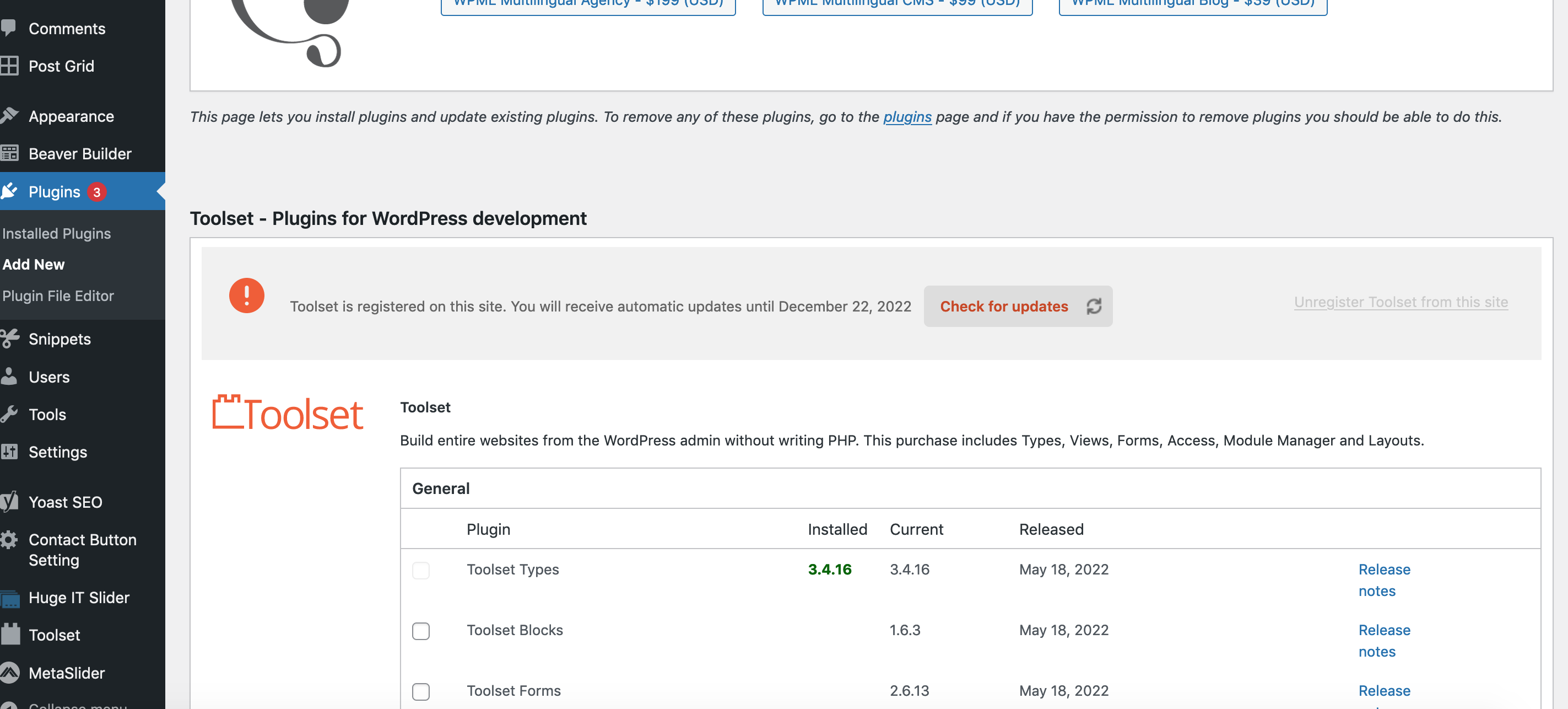The width and height of the screenshot is (1568, 709).
Task: Click the Appearance paintbrush icon
Action: point(9,116)
